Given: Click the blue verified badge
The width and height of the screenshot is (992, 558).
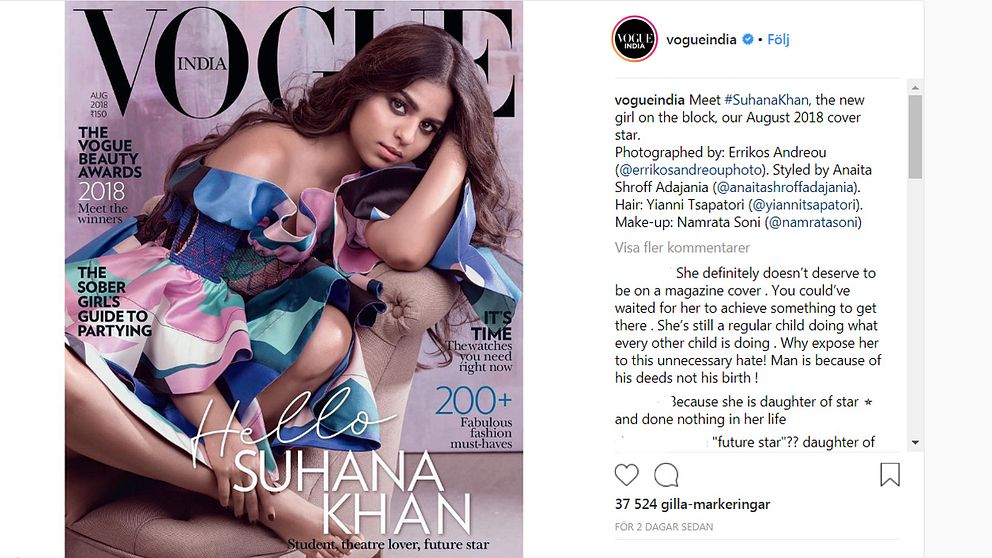Looking at the screenshot, I should (x=748, y=39).
